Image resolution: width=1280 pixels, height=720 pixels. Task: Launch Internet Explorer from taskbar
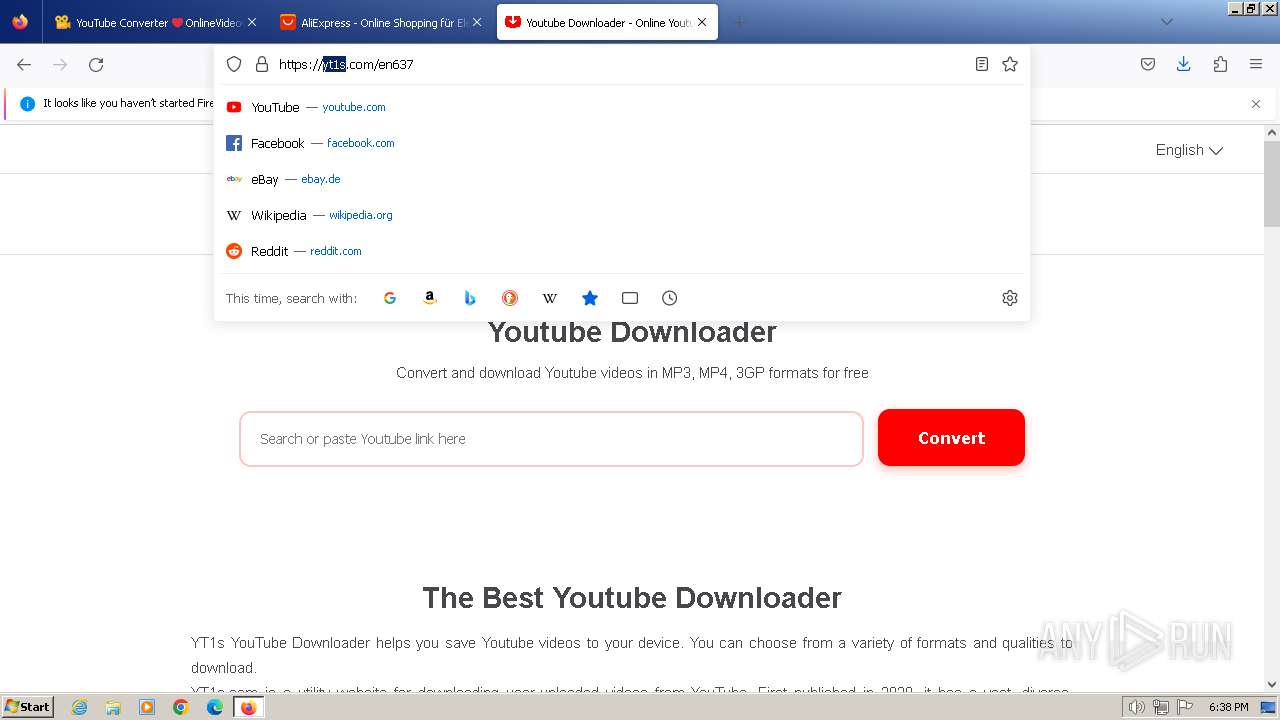pyautogui.click(x=79, y=707)
